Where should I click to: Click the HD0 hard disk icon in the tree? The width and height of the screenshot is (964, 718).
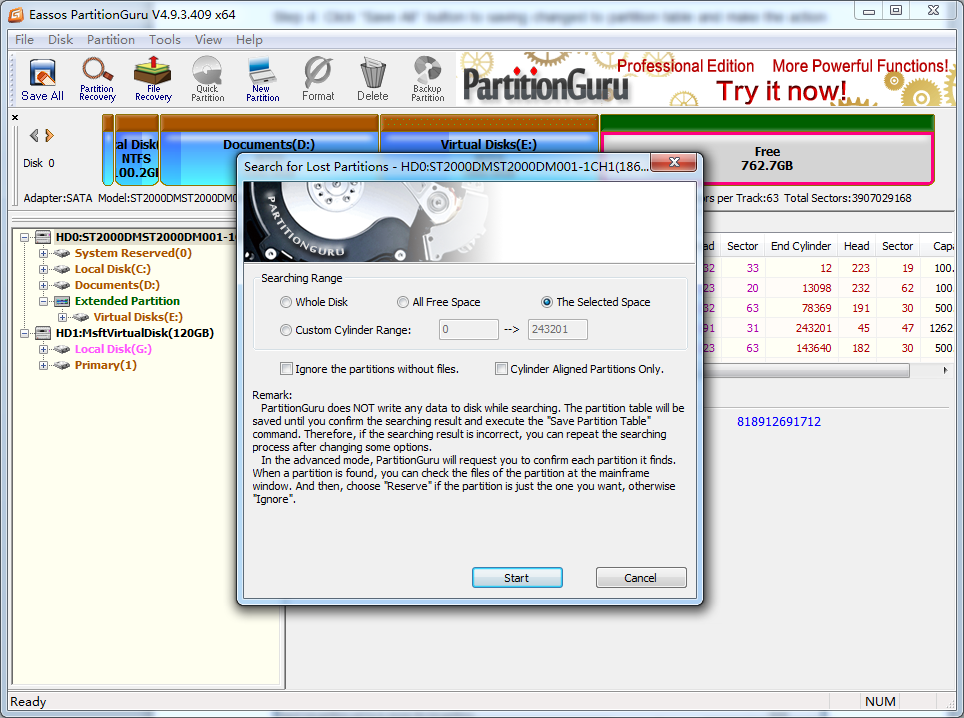(x=43, y=237)
